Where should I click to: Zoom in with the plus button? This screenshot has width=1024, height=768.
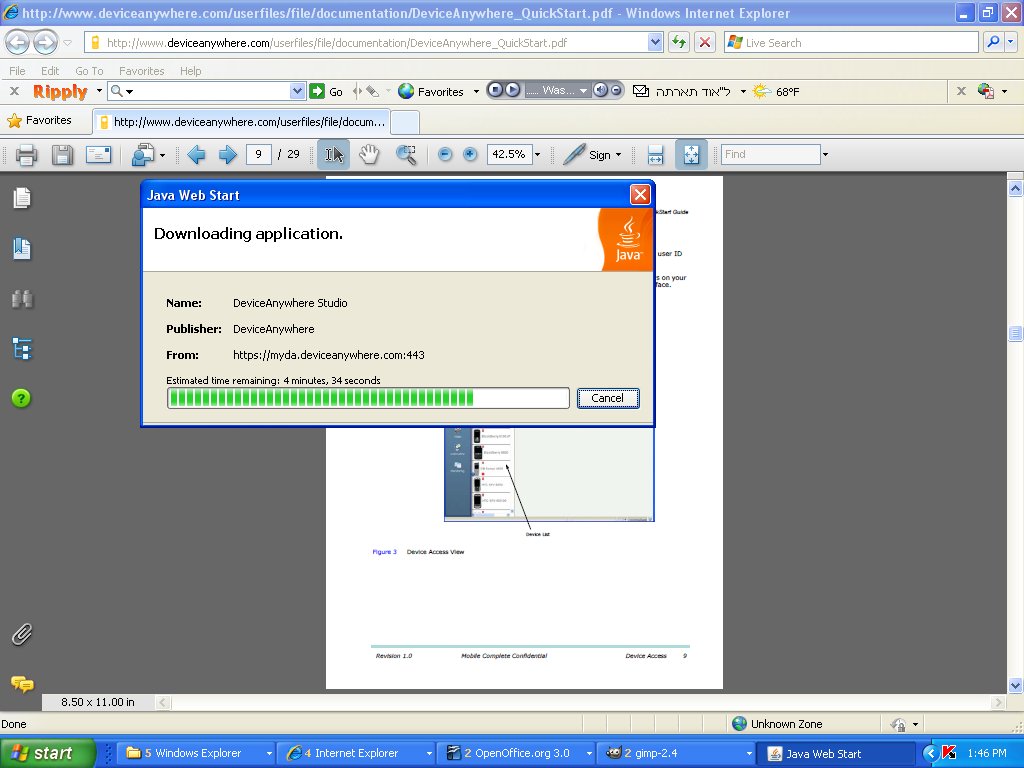(x=470, y=155)
